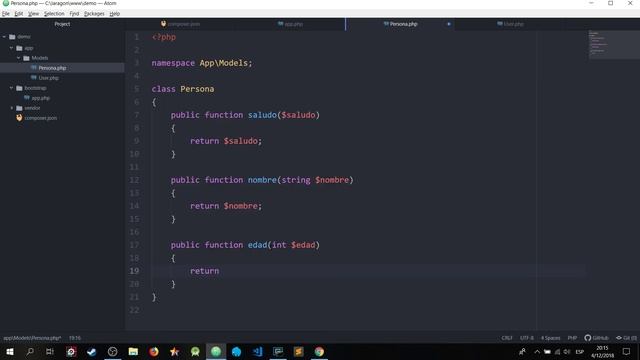Open the File menu
This screenshot has width=640, height=360.
click(6, 13)
